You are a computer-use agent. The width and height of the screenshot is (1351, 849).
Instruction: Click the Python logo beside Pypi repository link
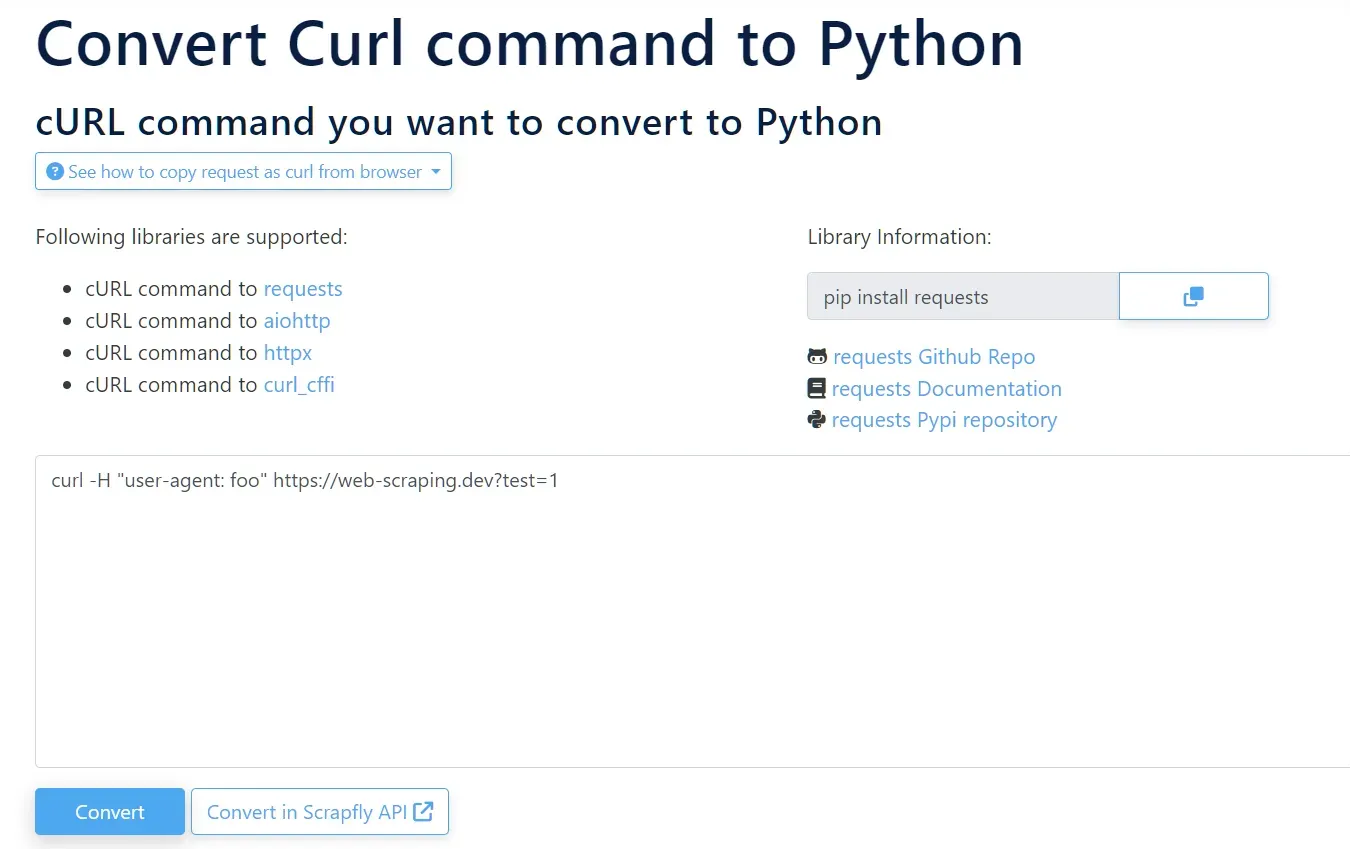point(816,419)
